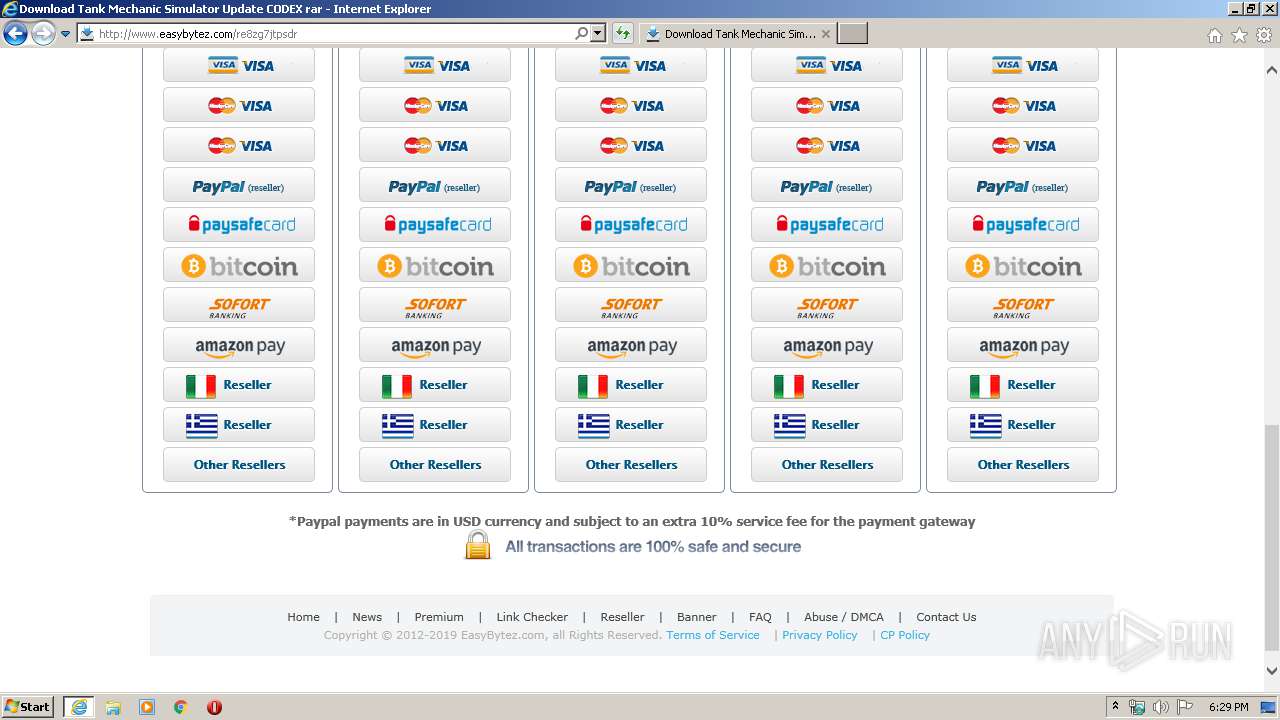Screen dimensions: 1280x720
Task: Choose PayPal reseller in the fourth column
Action: pos(827,185)
